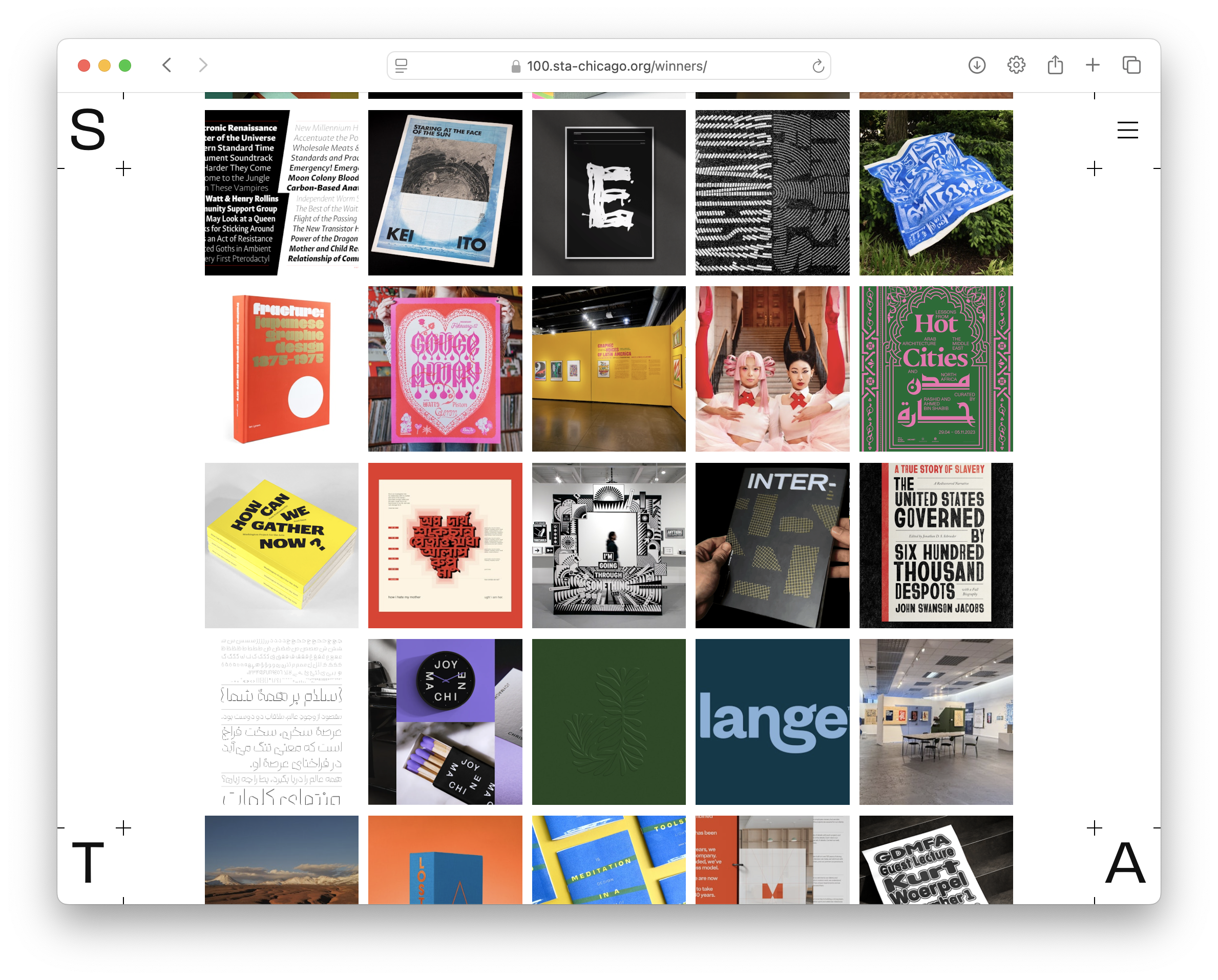Open the orange M logo website thumbnail
The width and height of the screenshot is (1218, 980).
772,860
